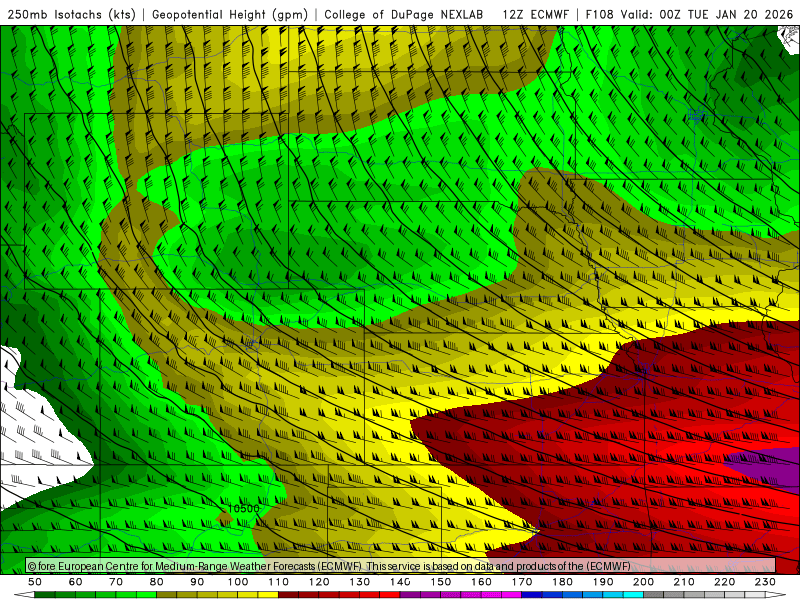Screen dimensions: 800x600
Task: Click the '220' legend value
Action: pyautogui.click(x=724, y=582)
